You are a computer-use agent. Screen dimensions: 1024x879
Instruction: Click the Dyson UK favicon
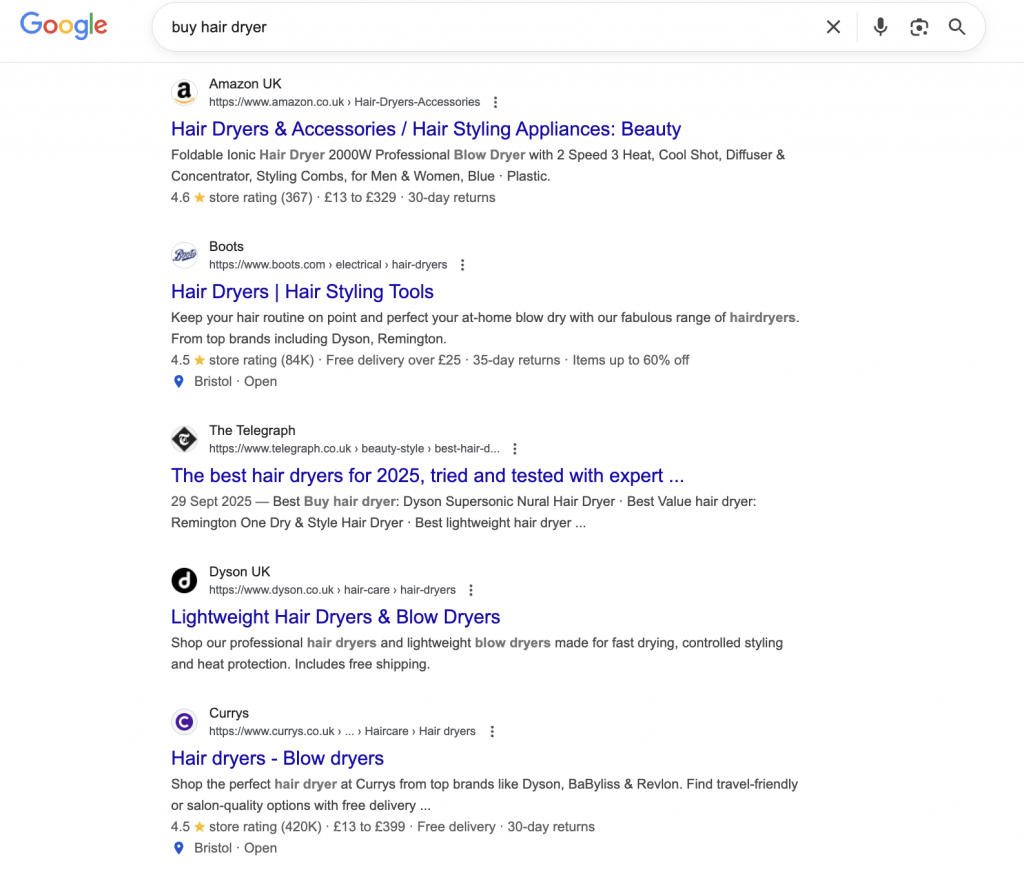click(184, 581)
